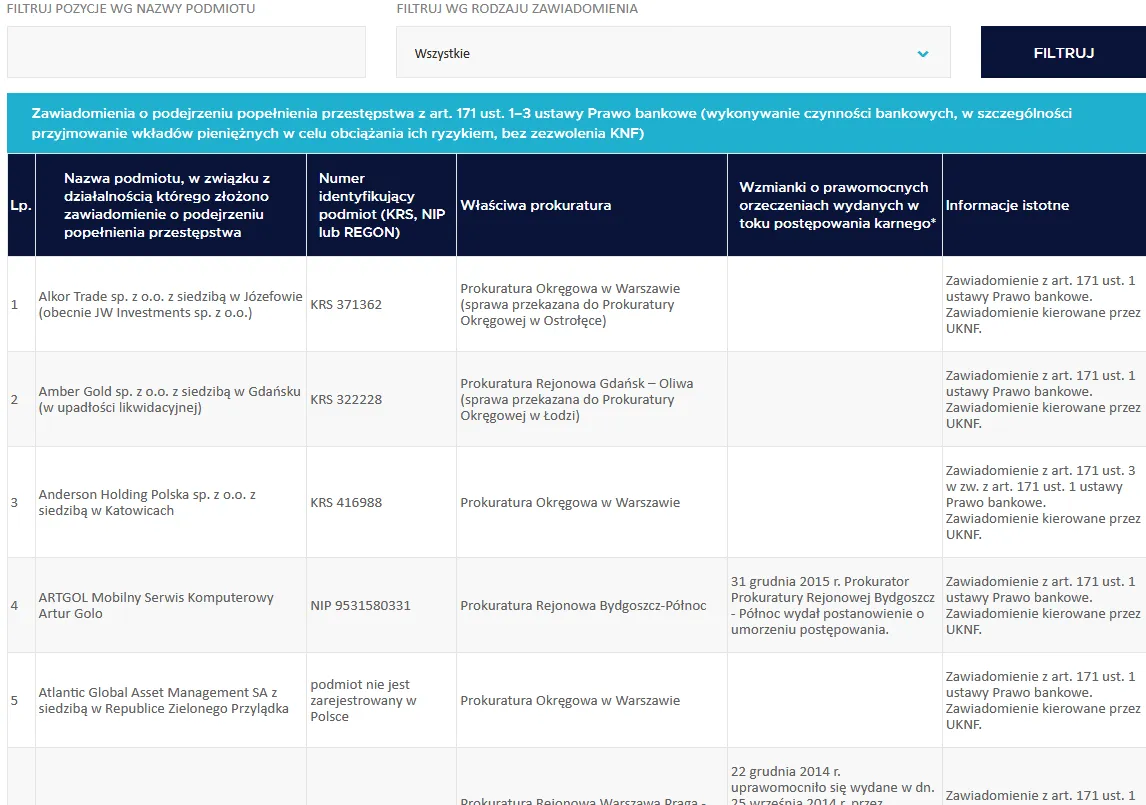Select the 'Amber Gold sp. z o.o.' entity name
Image resolution: width=1146 pixels, height=805 pixels.
click(170, 399)
